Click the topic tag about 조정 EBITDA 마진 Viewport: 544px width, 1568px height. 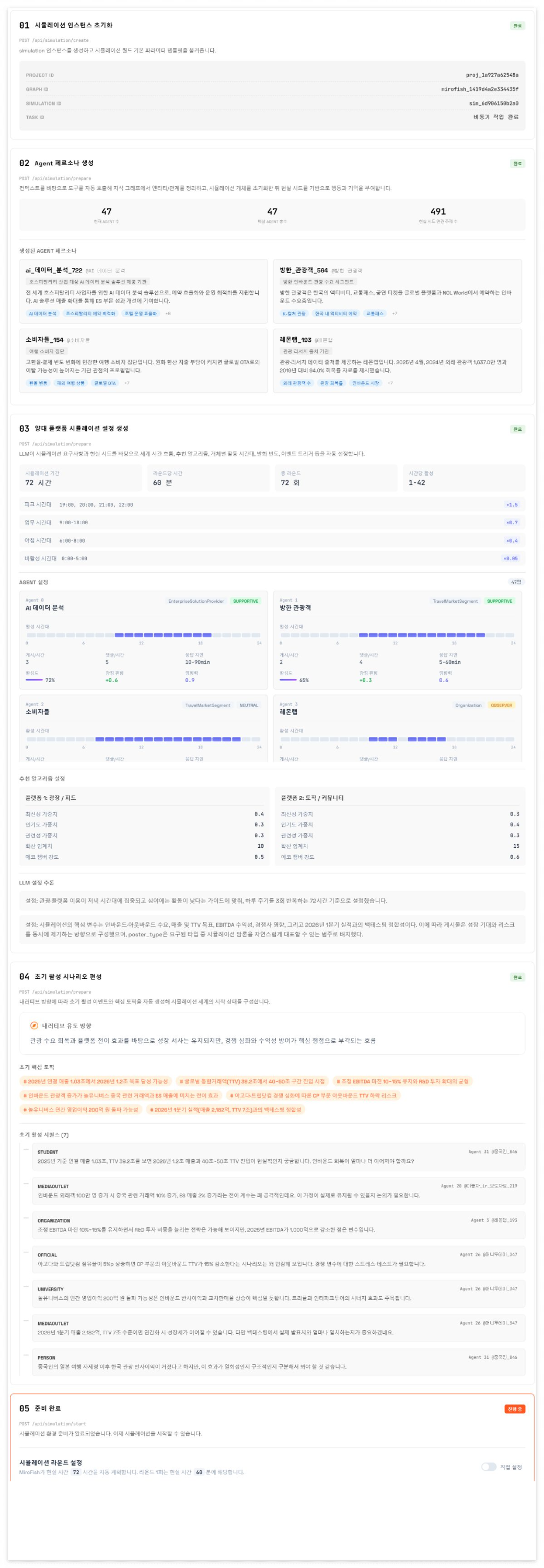click(403, 1081)
